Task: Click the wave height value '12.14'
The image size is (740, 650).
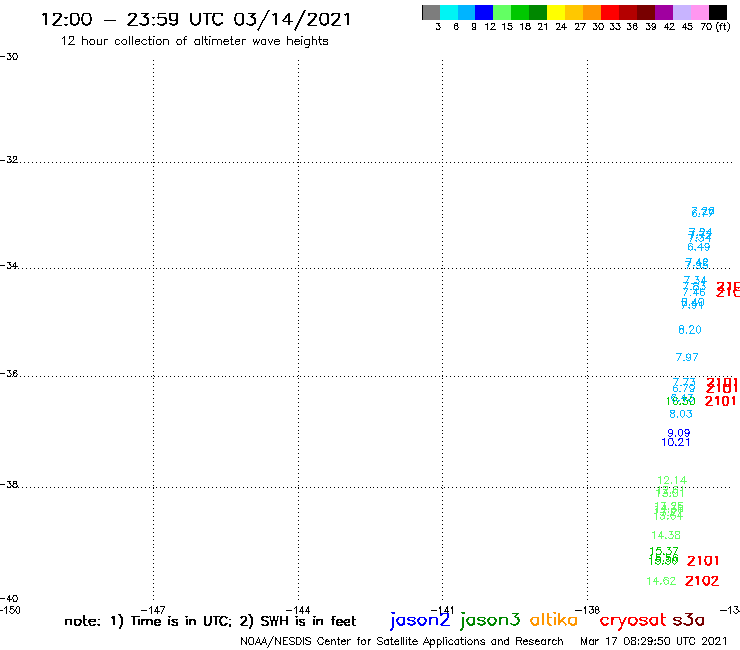Action: coord(672,481)
